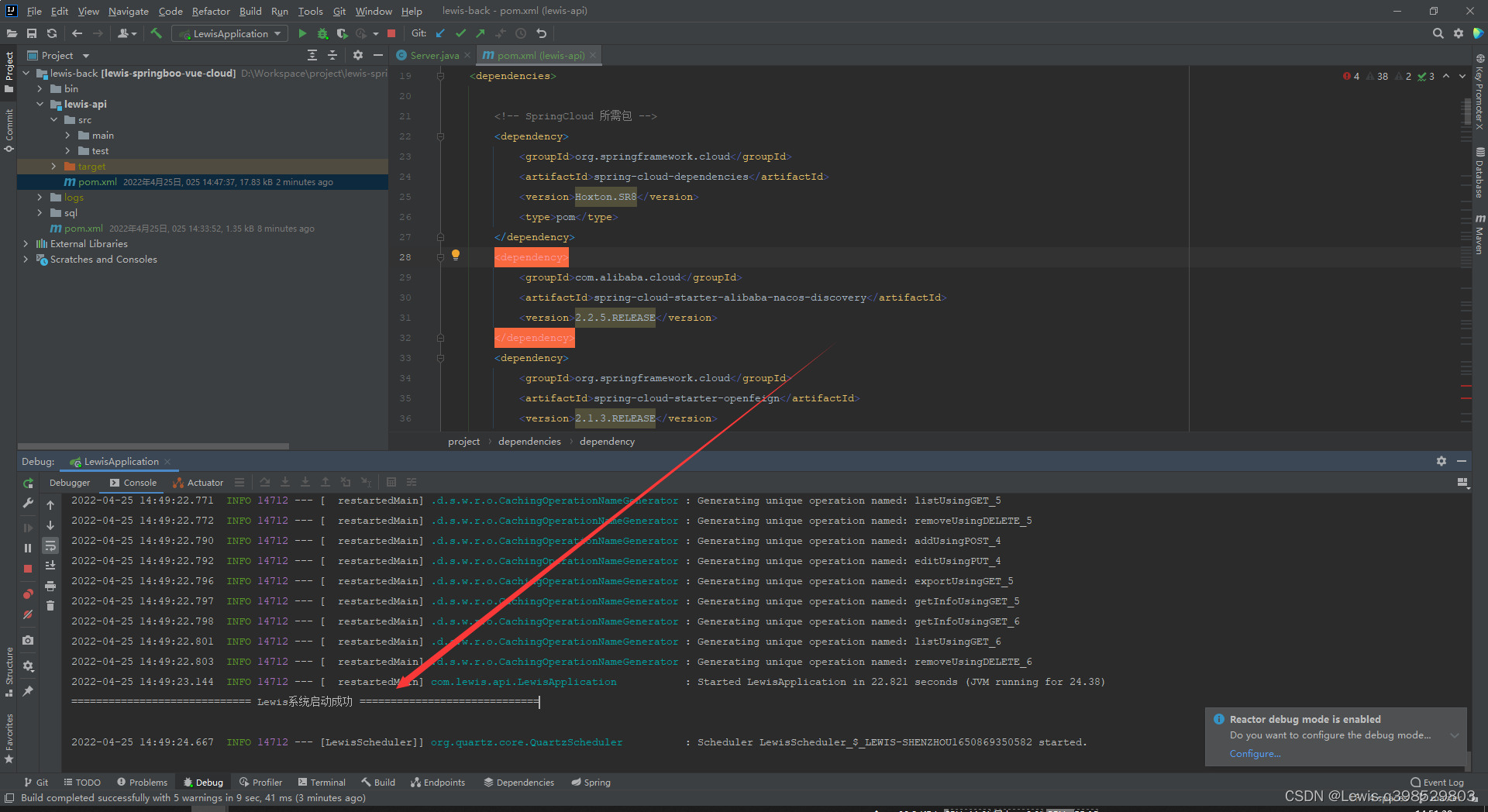Image resolution: width=1488 pixels, height=812 pixels.
Task: Toggle scroll to end of console
Action: (50, 566)
